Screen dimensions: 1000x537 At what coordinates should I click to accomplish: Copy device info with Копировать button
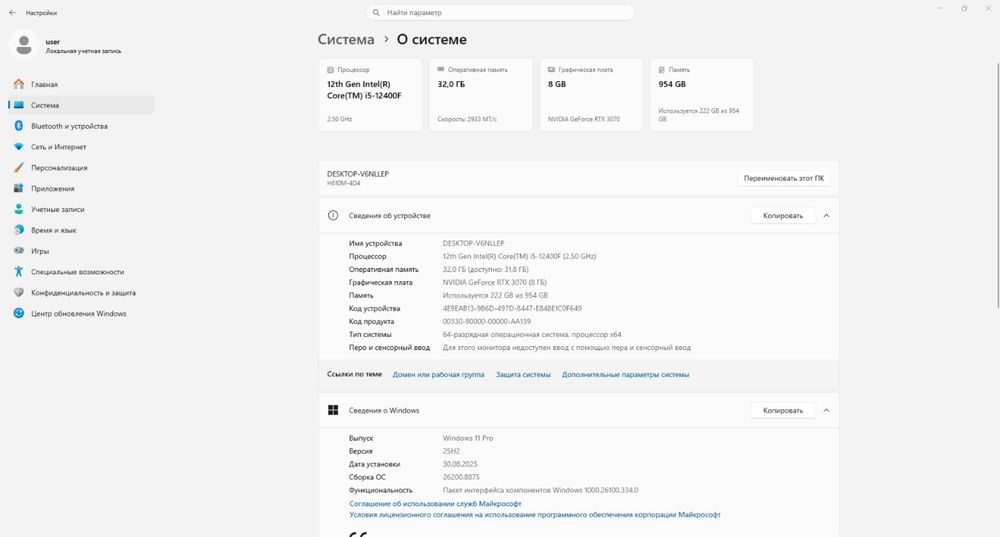783,216
